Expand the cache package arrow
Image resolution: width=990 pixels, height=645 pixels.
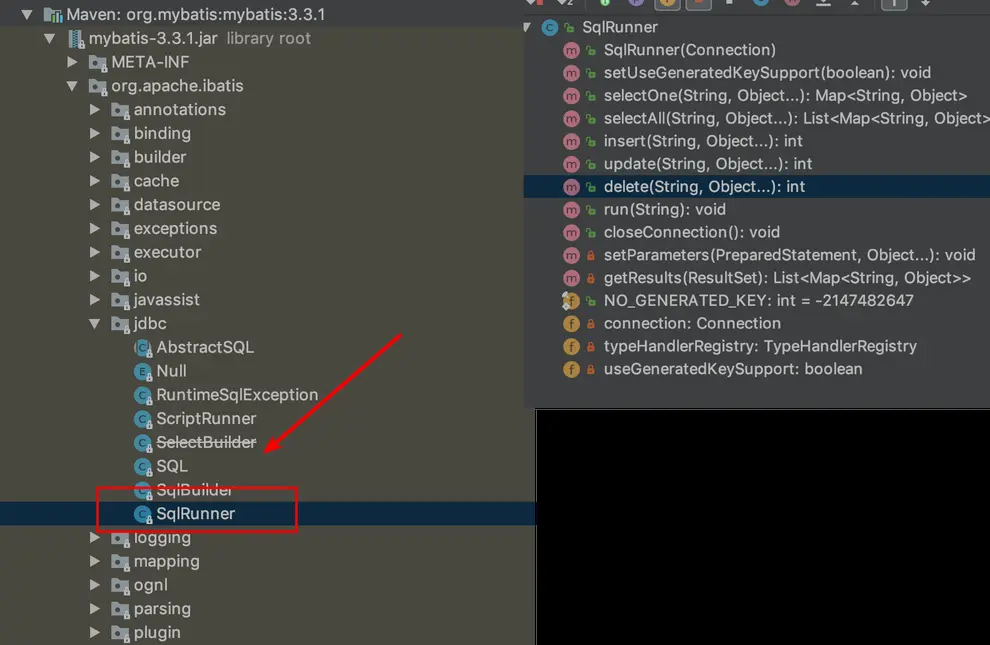click(x=95, y=181)
